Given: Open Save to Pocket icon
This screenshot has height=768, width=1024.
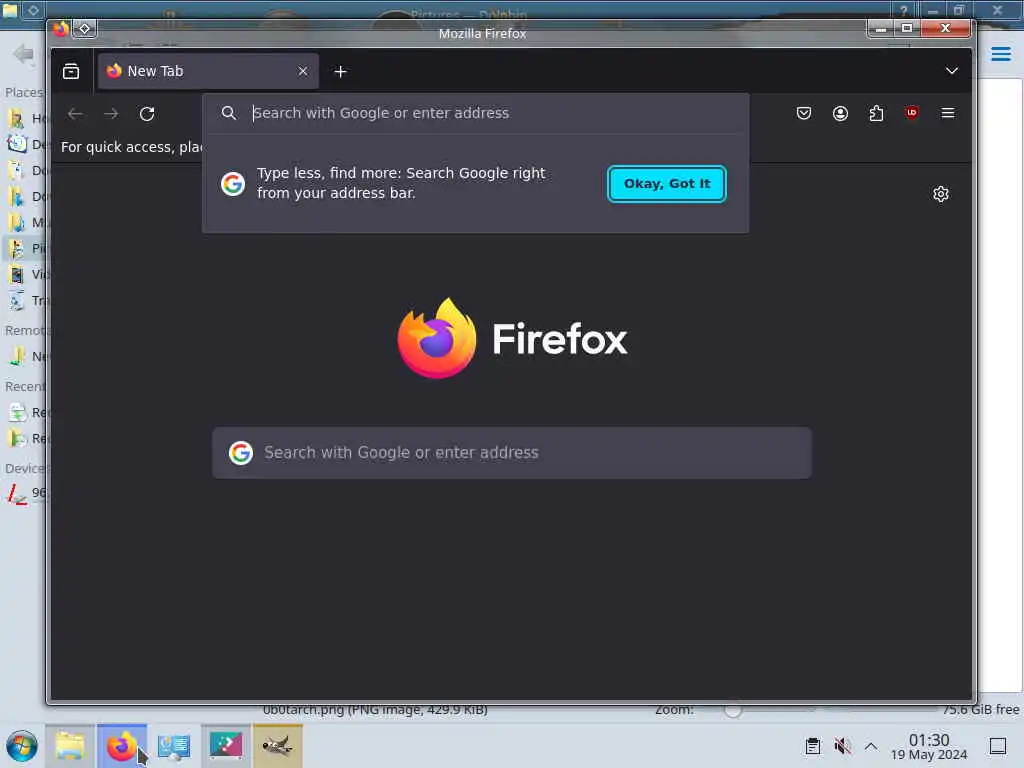Looking at the screenshot, I should point(804,113).
